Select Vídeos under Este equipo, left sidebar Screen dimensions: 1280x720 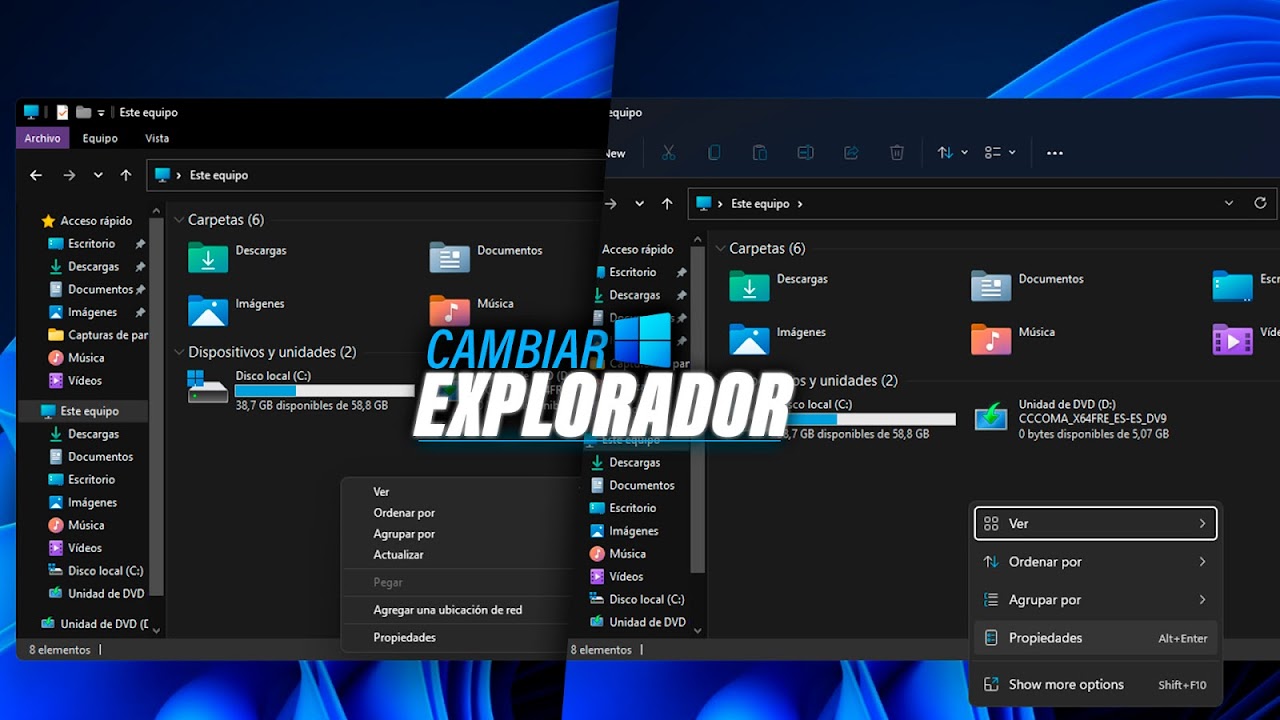pyautogui.click(x=75, y=548)
